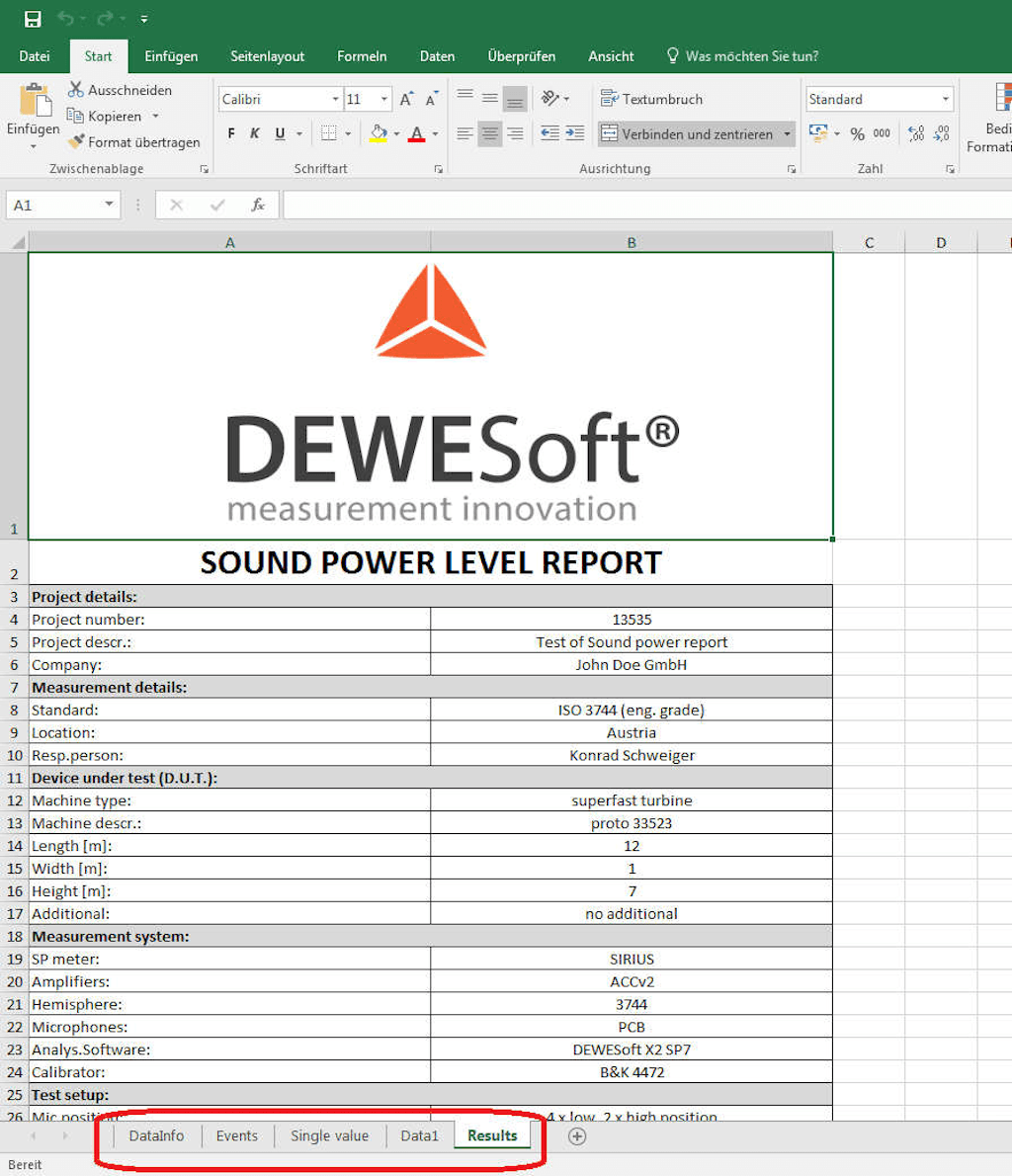
Task: Click 'Was möchten Sie tun?' search field
Action: tap(742, 56)
